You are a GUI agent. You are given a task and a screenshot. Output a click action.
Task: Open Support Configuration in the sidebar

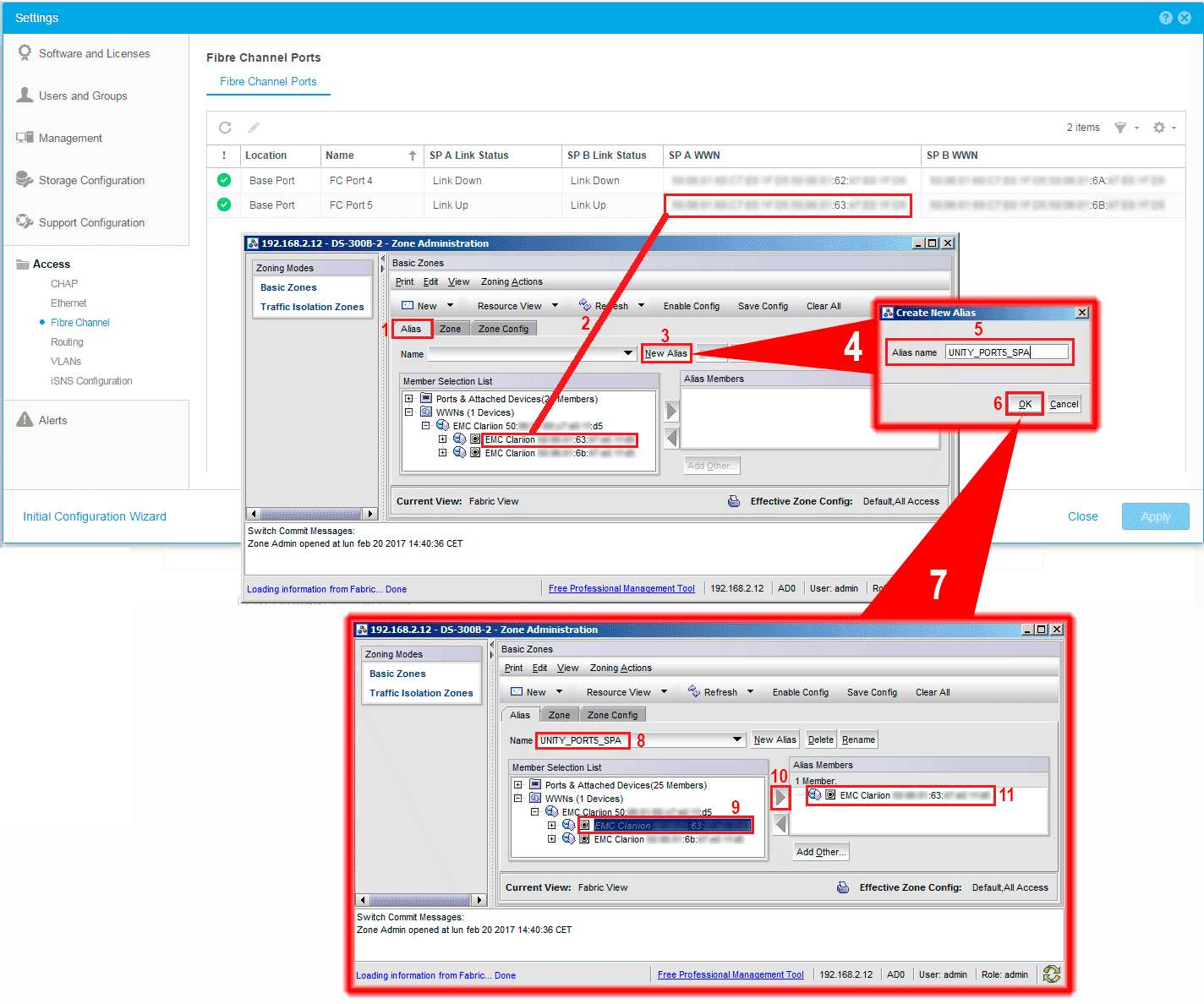point(91,222)
